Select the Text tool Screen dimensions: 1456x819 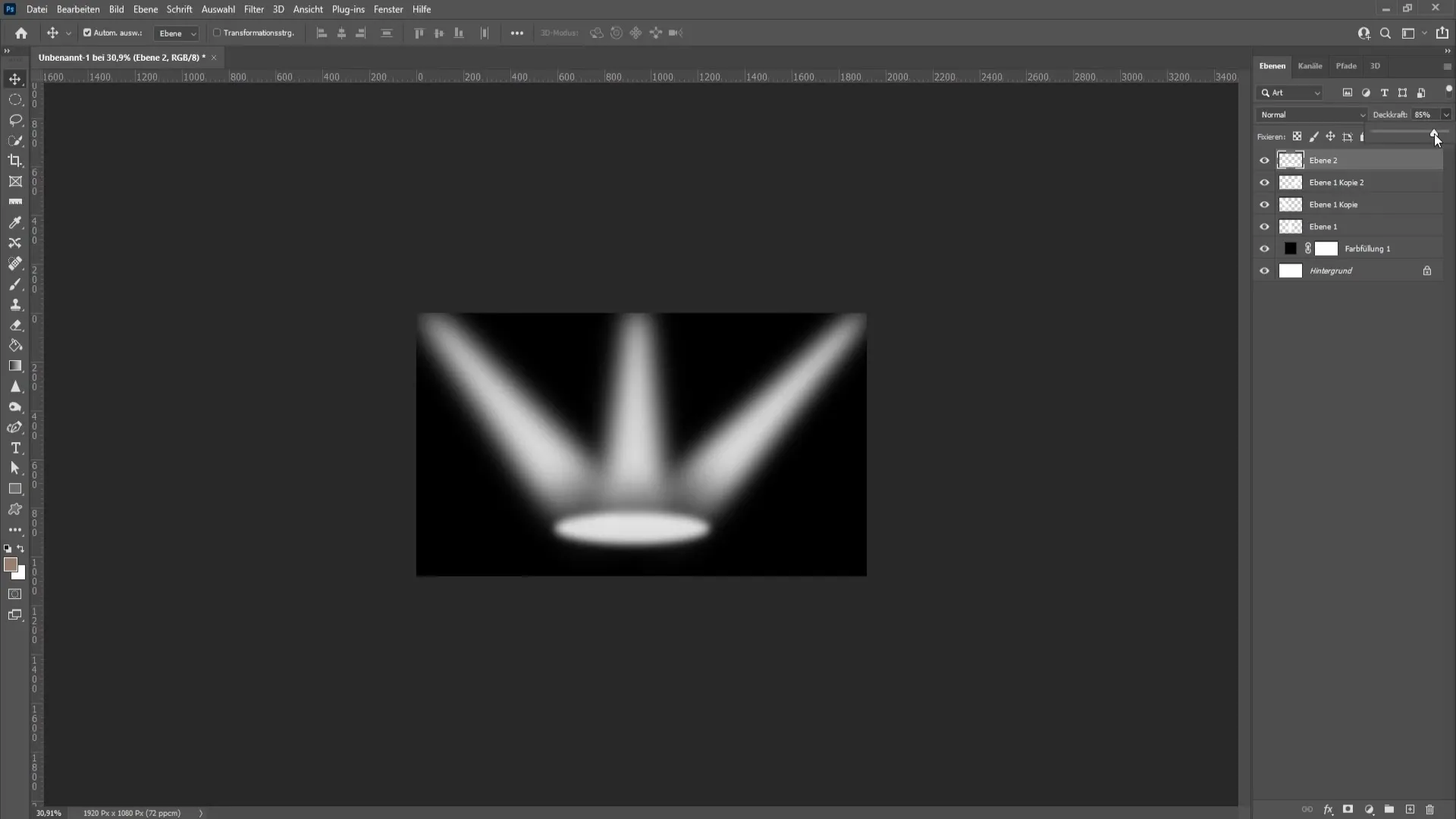[15, 448]
